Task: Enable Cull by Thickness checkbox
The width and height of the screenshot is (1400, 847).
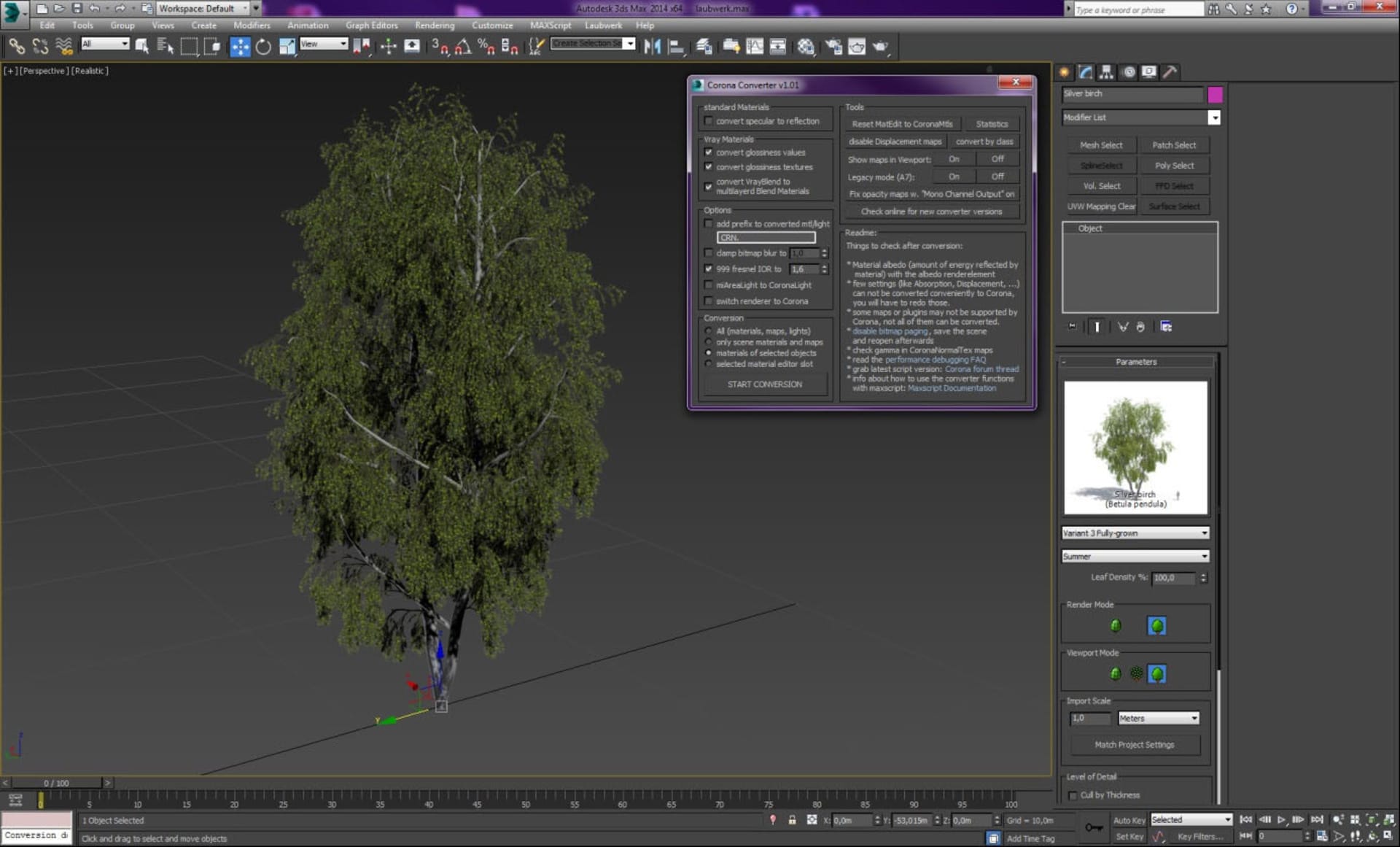Action: pyautogui.click(x=1073, y=795)
